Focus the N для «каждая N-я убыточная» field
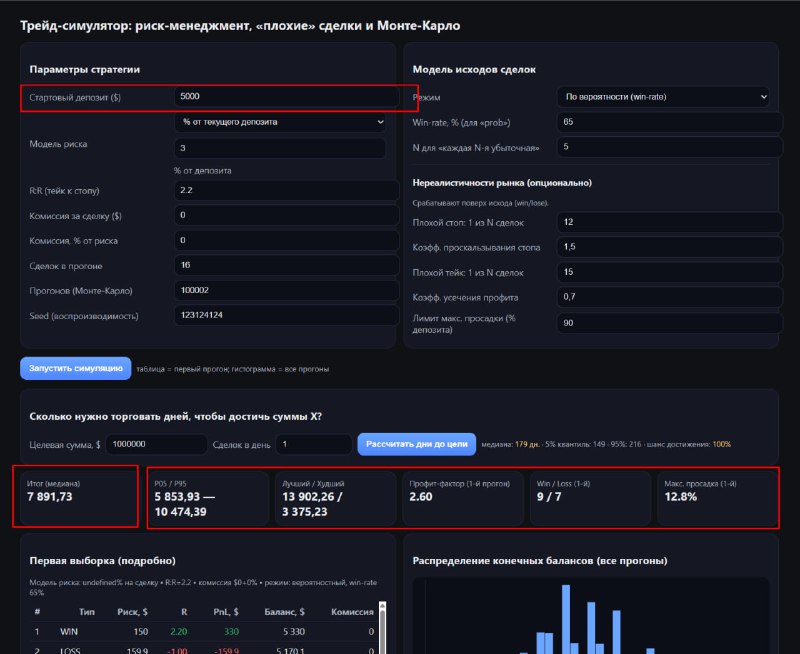 (x=670, y=147)
